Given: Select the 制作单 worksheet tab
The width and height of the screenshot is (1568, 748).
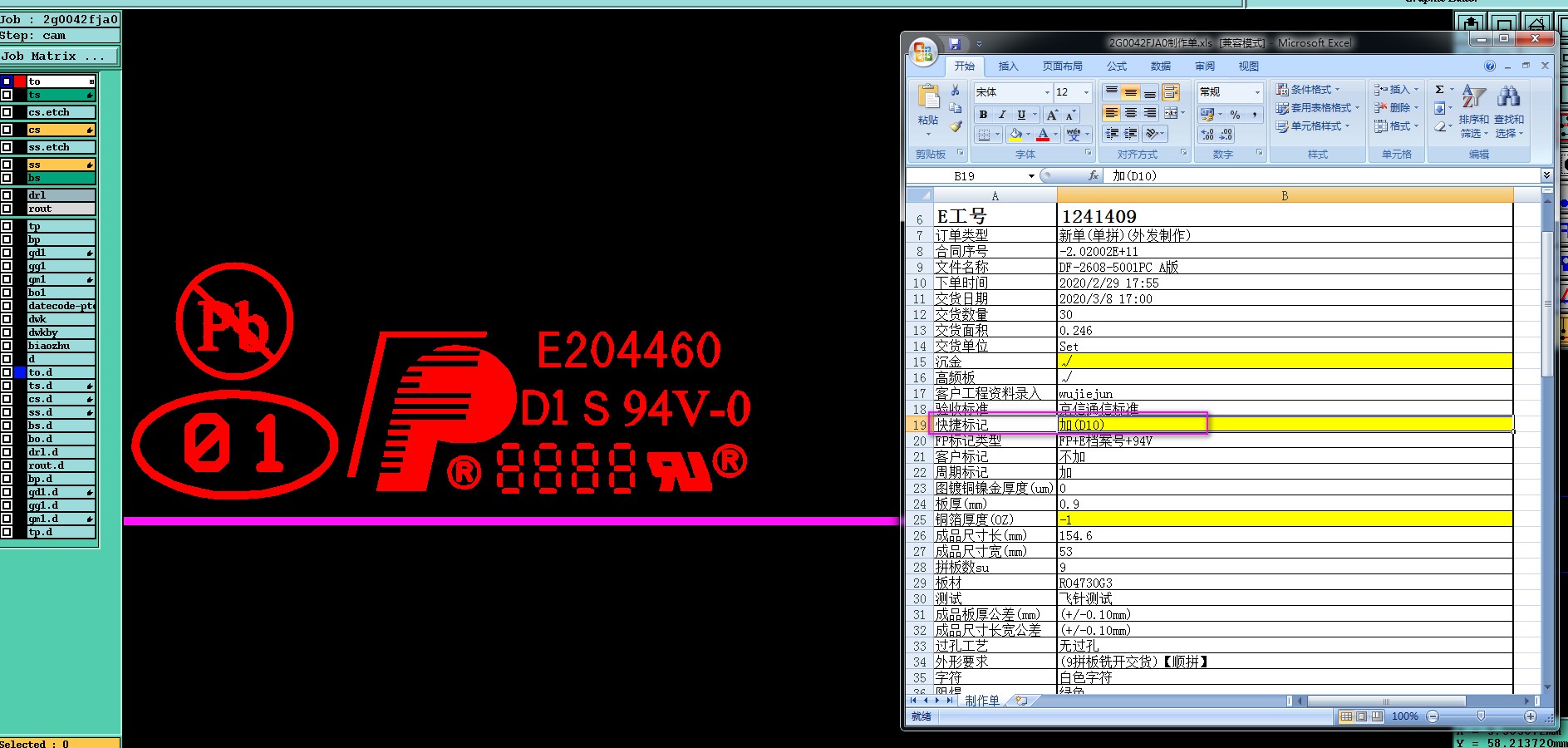Looking at the screenshot, I should click(x=982, y=701).
